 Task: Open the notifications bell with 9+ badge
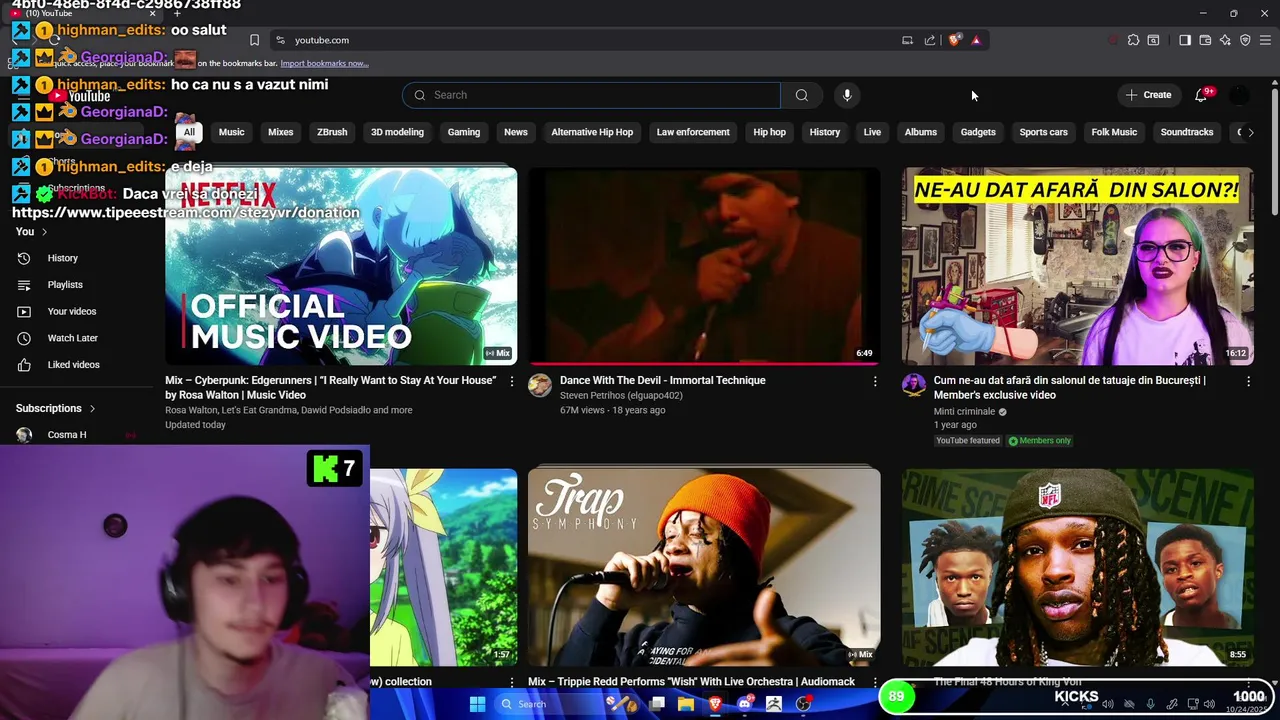1202,95
